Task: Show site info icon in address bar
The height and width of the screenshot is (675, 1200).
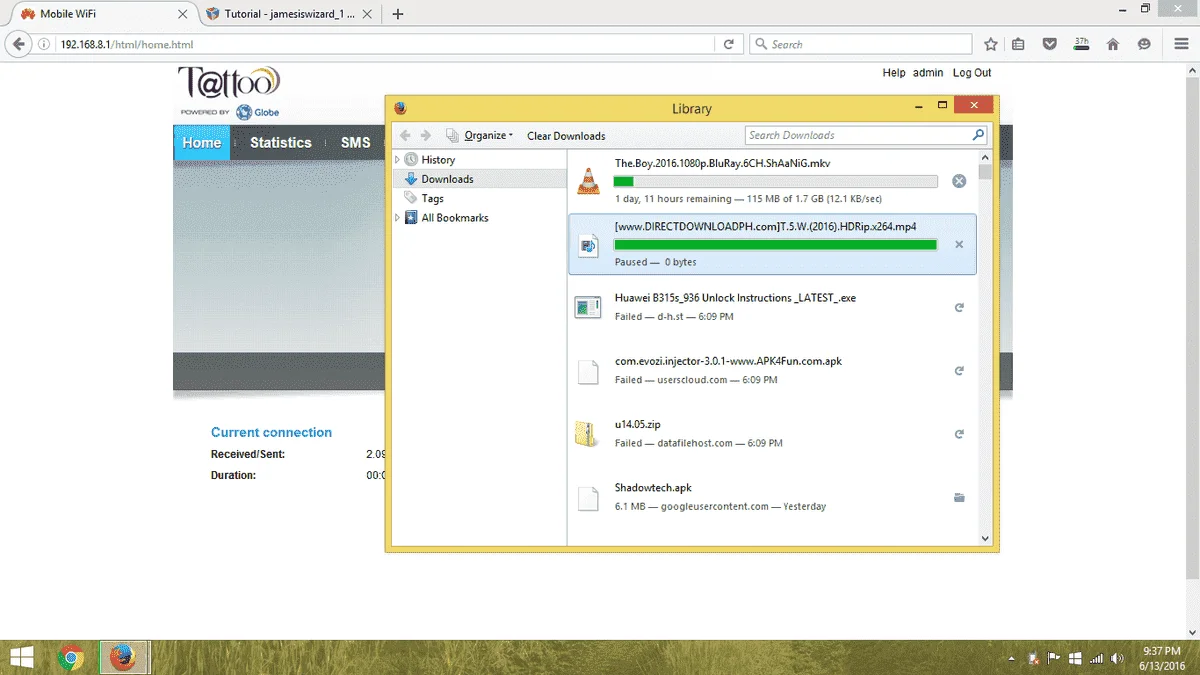Action: [44, 44]
